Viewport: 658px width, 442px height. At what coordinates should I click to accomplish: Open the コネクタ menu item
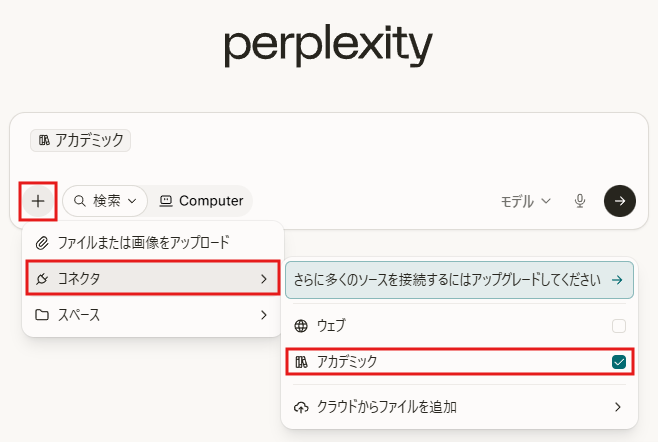(153, 278)
